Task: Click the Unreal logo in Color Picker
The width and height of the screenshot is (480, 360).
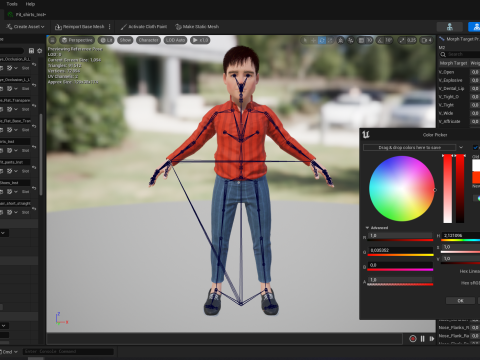Action: click(366, 135)
